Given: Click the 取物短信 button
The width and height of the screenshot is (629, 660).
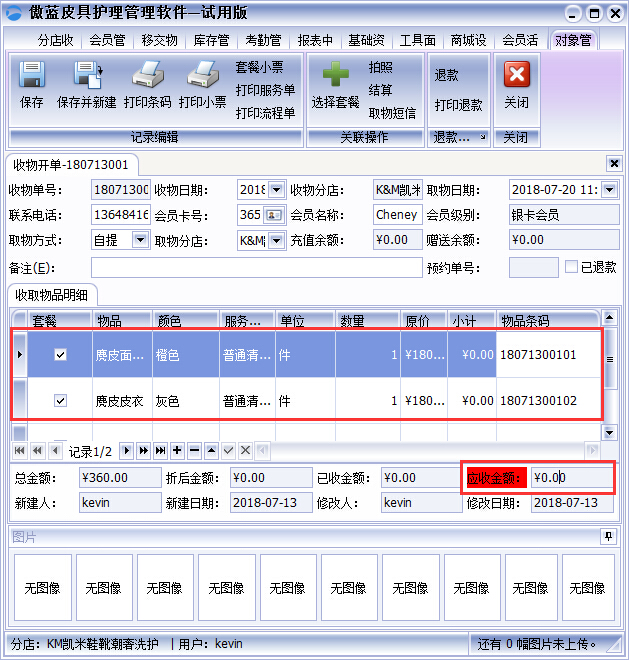Looking at the screenshot, I should [x=392, y=113].
